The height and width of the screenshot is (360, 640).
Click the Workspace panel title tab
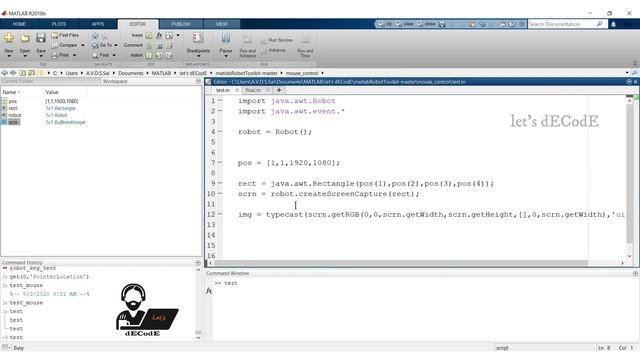click(115, 82)
